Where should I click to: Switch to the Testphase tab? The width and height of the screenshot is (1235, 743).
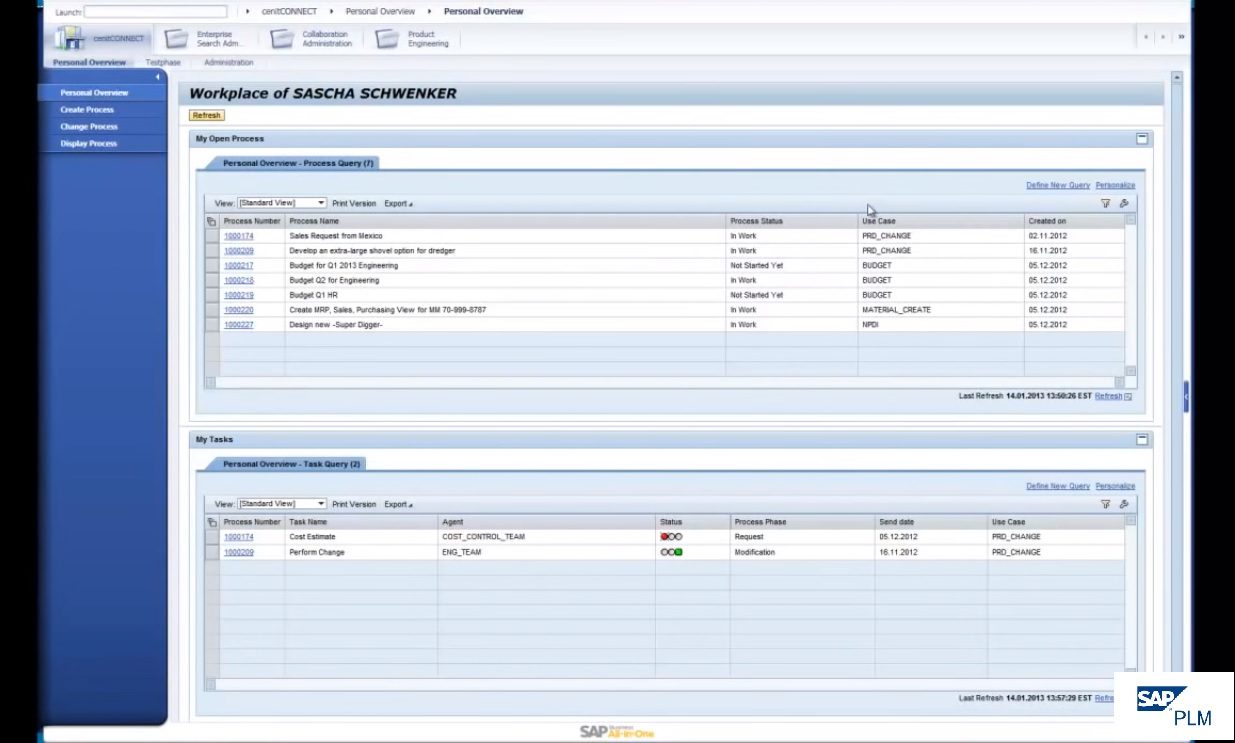pos(162,61)
